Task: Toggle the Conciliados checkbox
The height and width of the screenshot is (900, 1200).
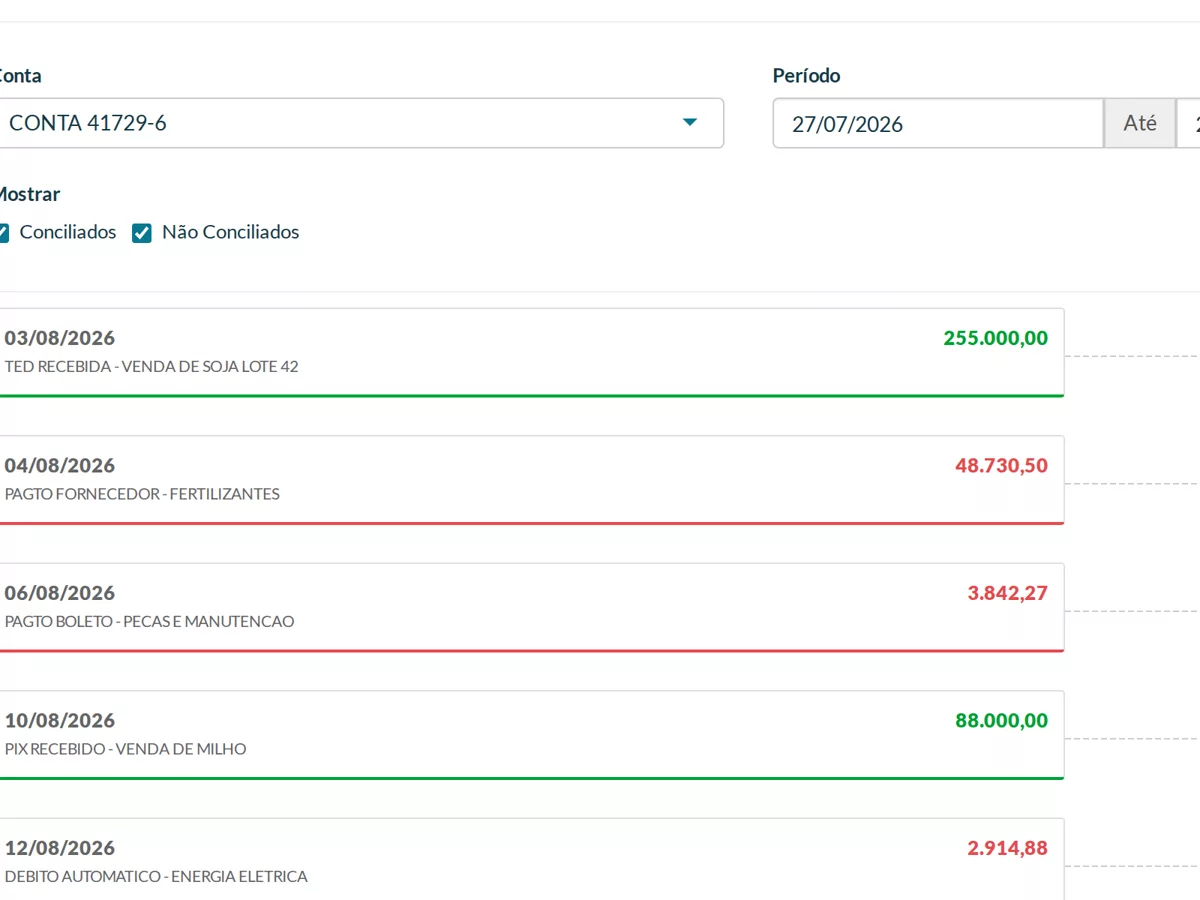Action: click(x=3, y=233)
